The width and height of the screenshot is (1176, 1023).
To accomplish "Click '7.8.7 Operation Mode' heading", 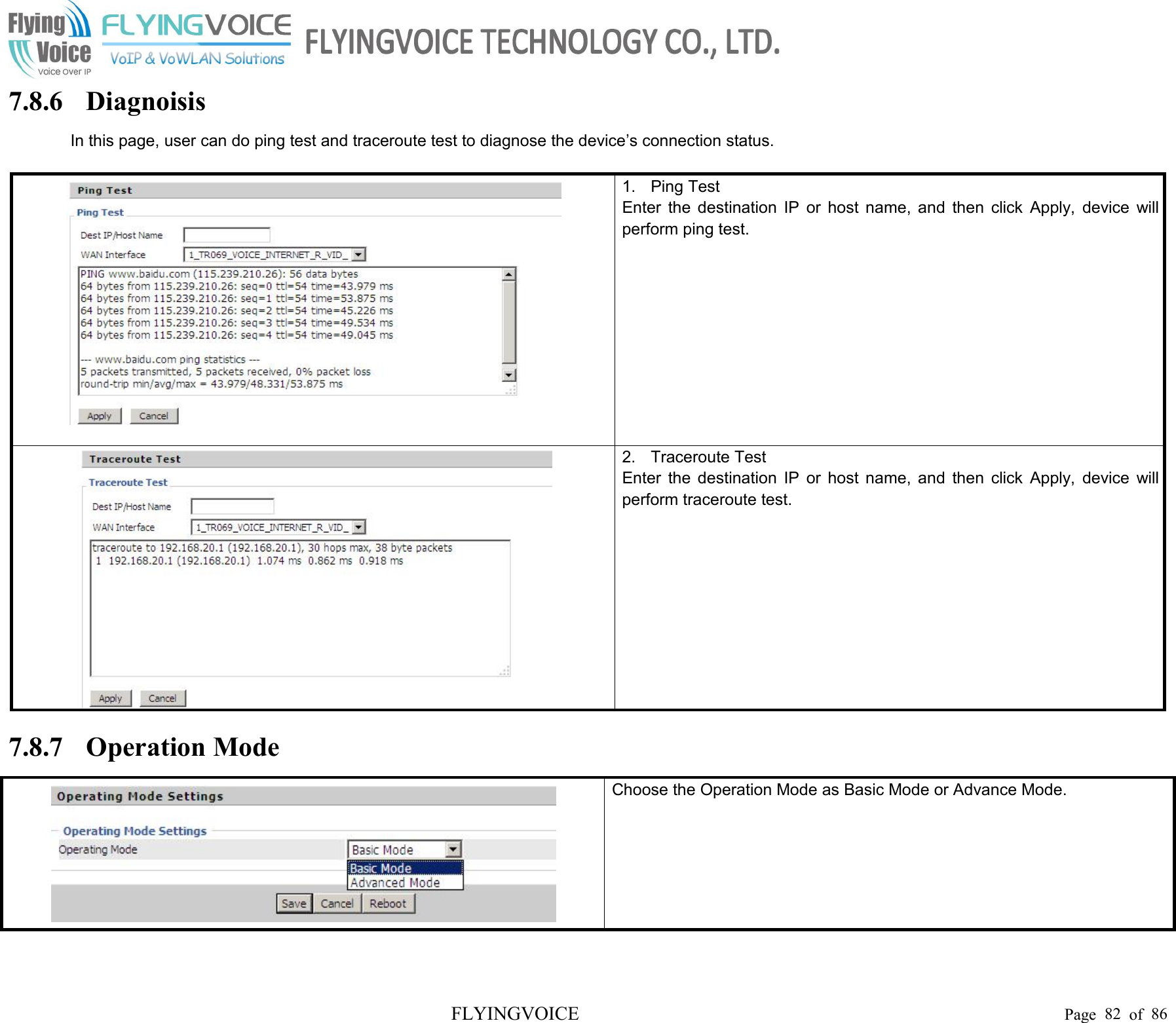I will pyautogui.click(x=144, y=747).
